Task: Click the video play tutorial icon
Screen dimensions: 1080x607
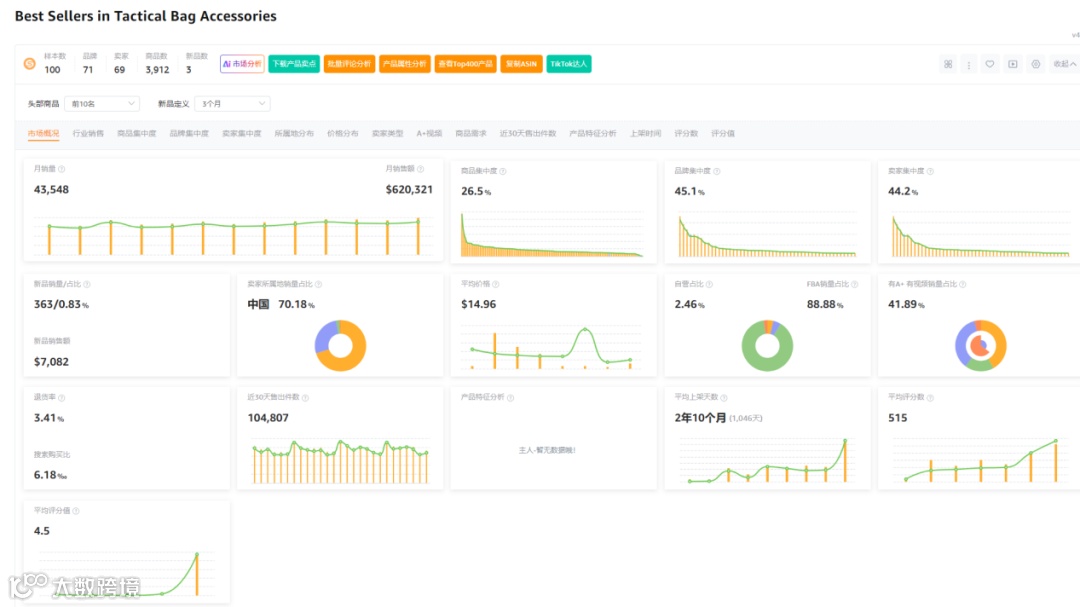Action: pyautogui.click(x=1012, y=64)
